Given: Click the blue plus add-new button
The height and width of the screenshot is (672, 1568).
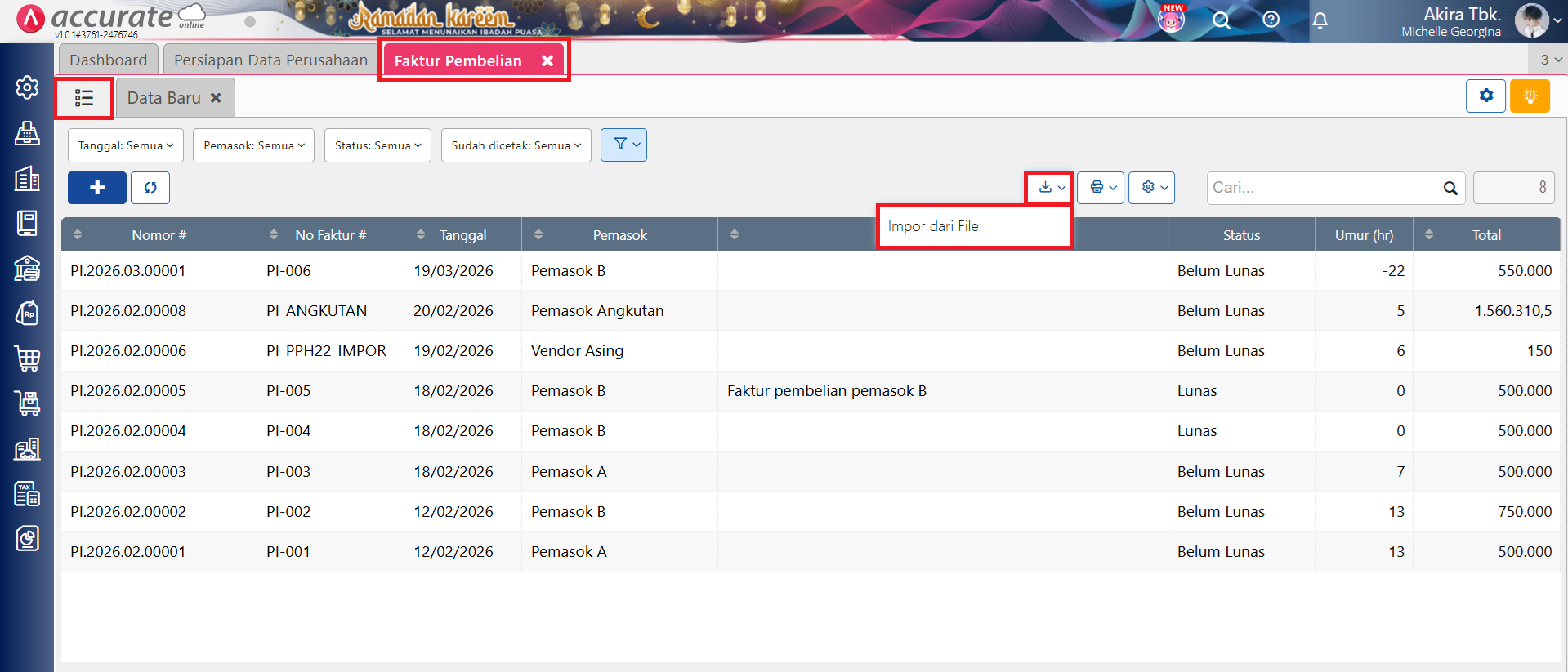Looking at the screenshot, I should coord(96,188).
